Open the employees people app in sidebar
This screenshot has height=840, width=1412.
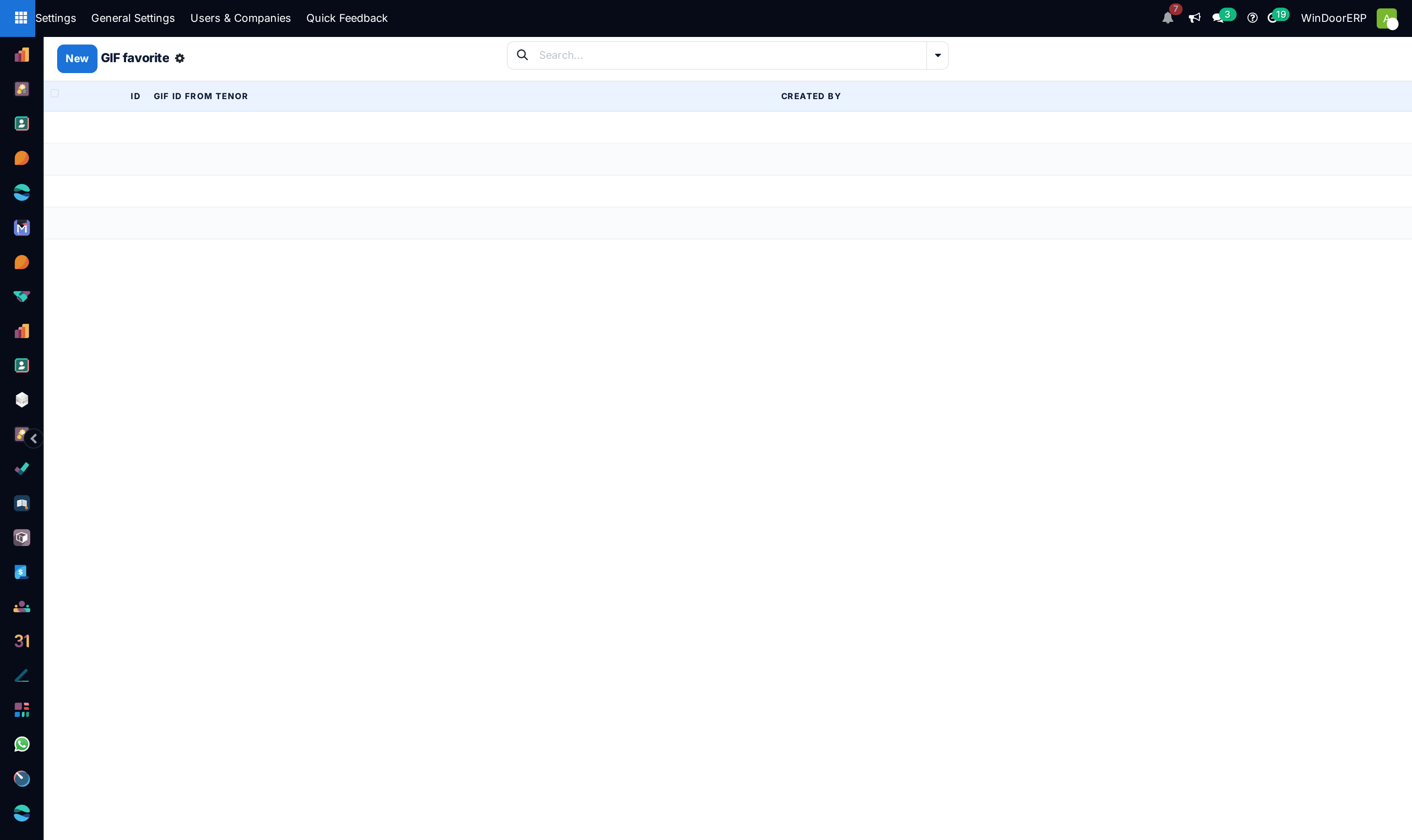click(x=21, y=607)
